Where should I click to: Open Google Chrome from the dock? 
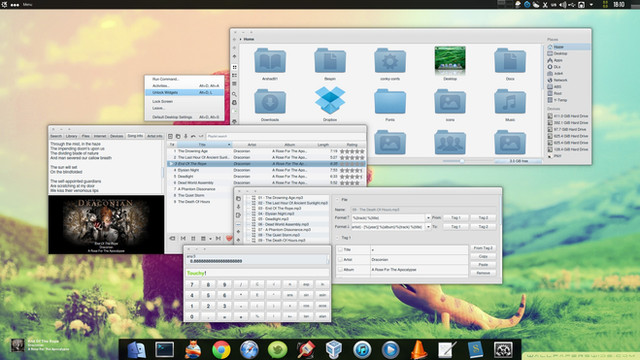pyautogui.click(x=221, y=350)
